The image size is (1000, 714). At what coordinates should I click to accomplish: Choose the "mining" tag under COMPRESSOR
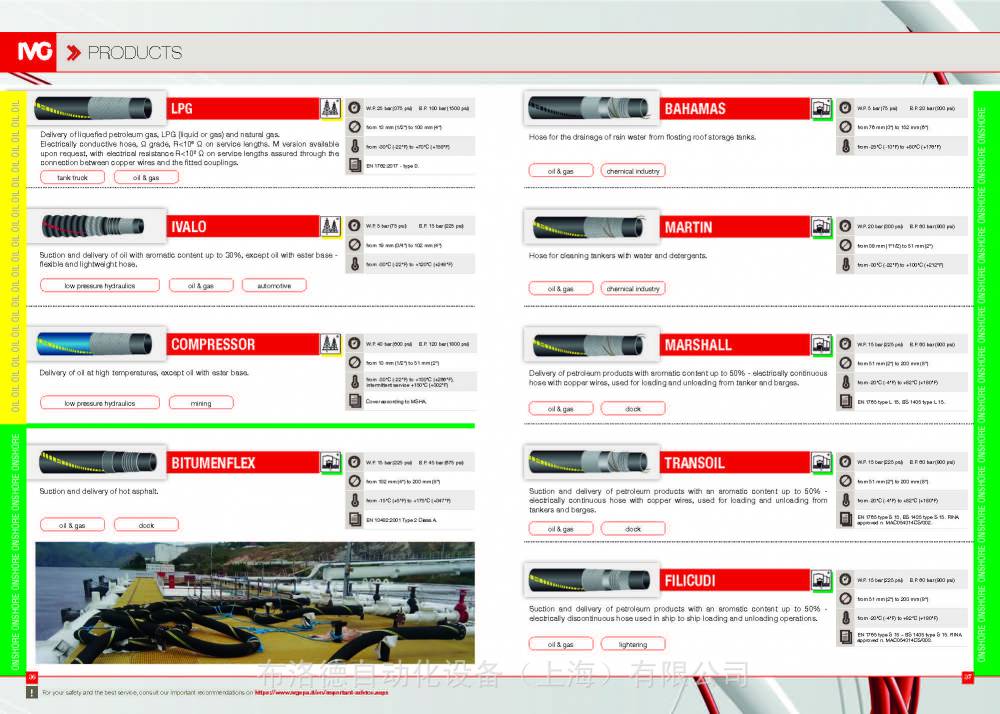click(x=202, y=403)
